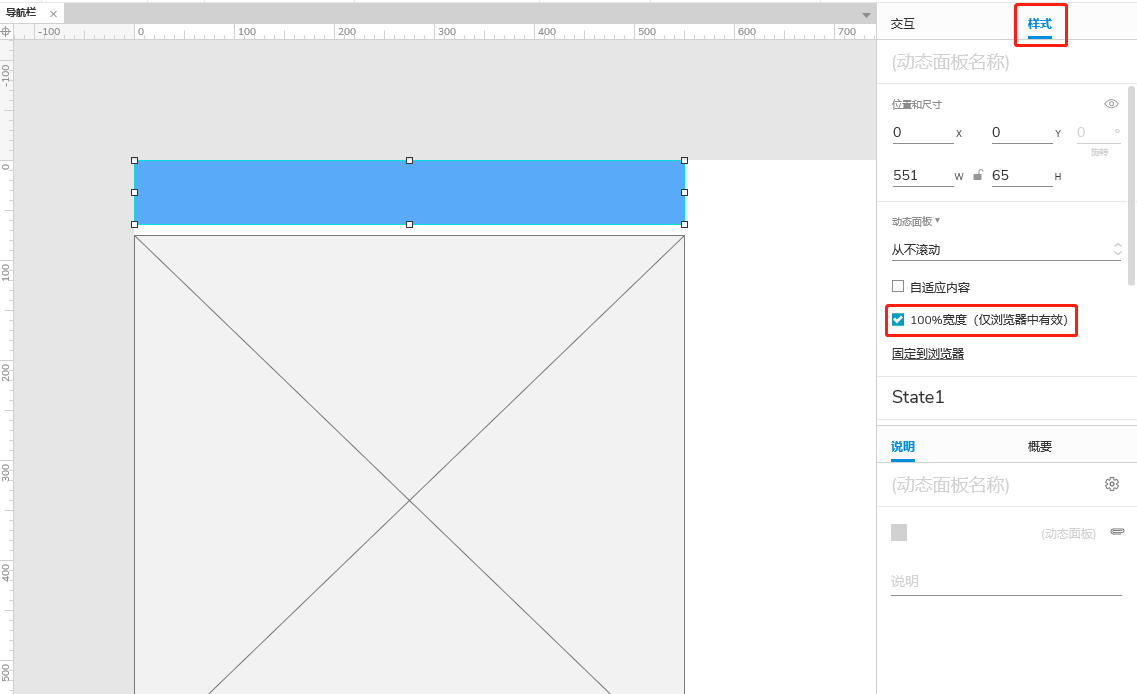
Task: Enable the 自适应内容 checkbox
Action: (898, 286)
